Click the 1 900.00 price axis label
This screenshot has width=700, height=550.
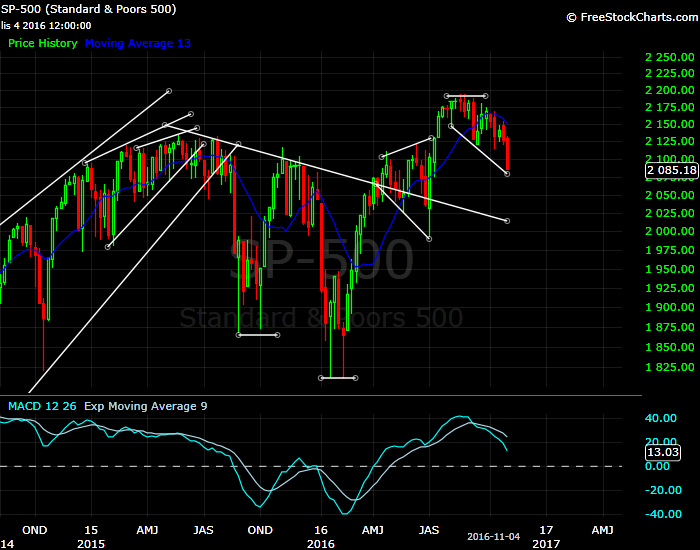click(670, 307)
